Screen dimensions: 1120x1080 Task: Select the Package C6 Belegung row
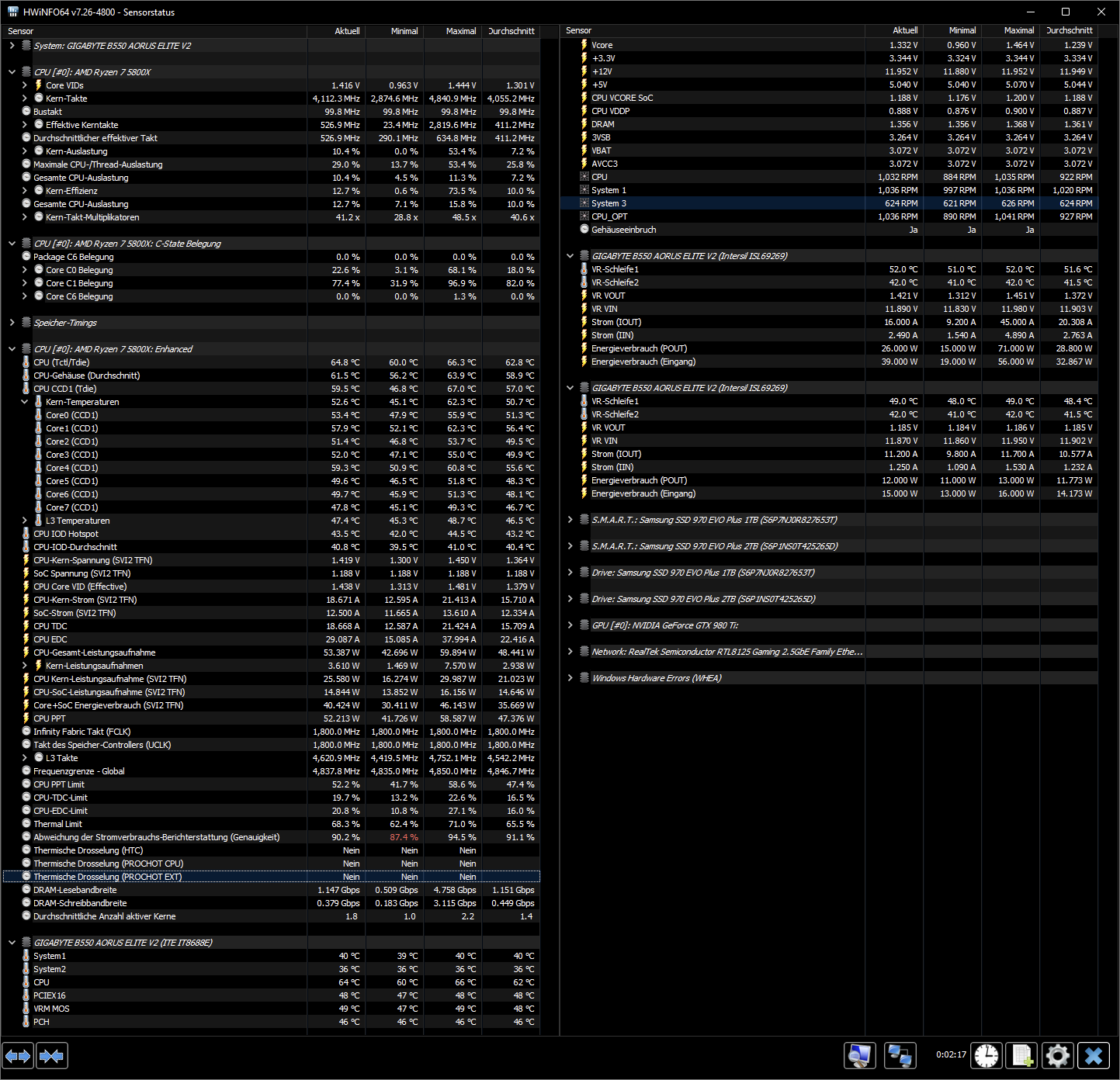coord(272,257)
